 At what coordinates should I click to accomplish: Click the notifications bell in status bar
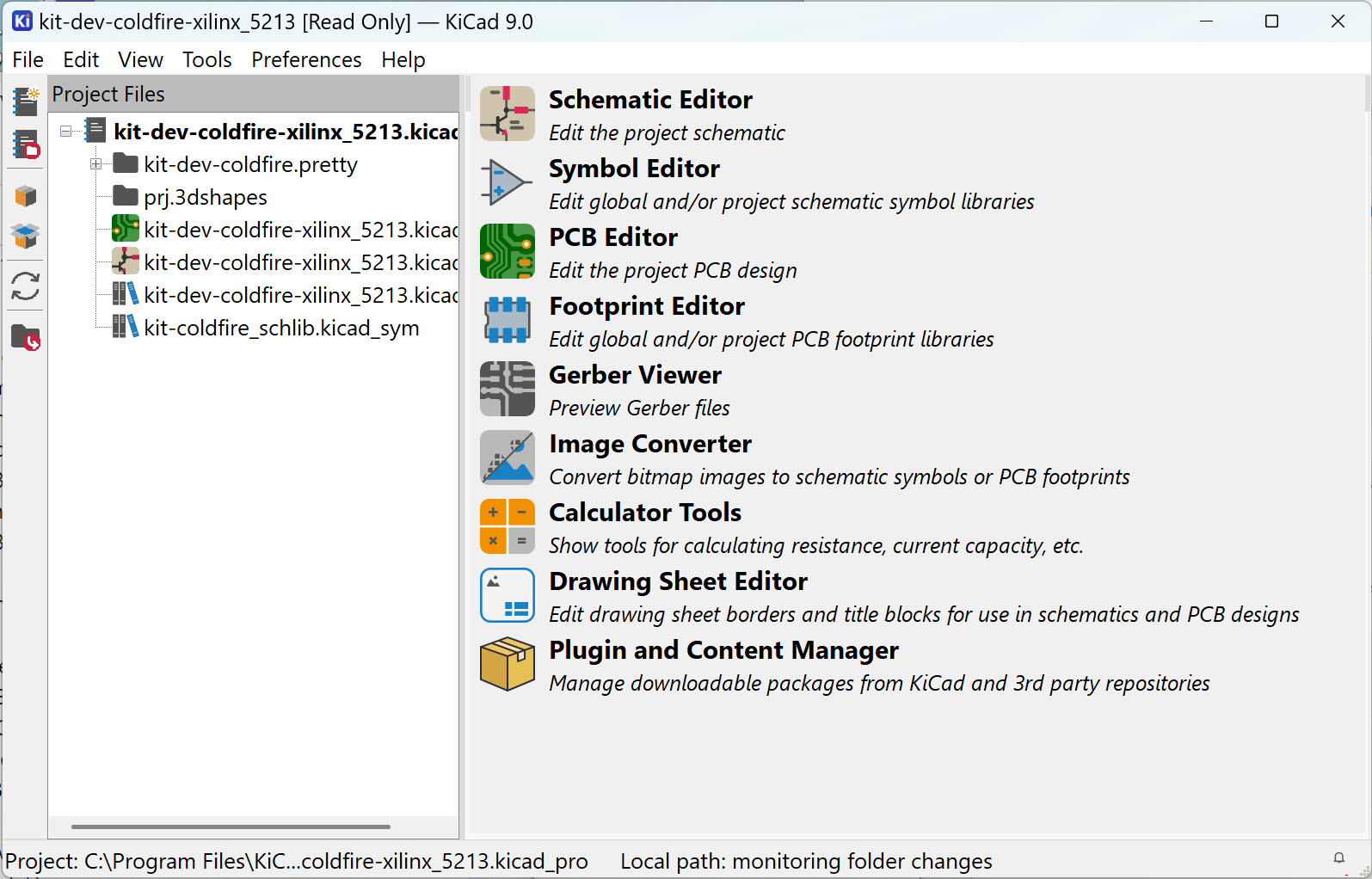pos(1339,858)
